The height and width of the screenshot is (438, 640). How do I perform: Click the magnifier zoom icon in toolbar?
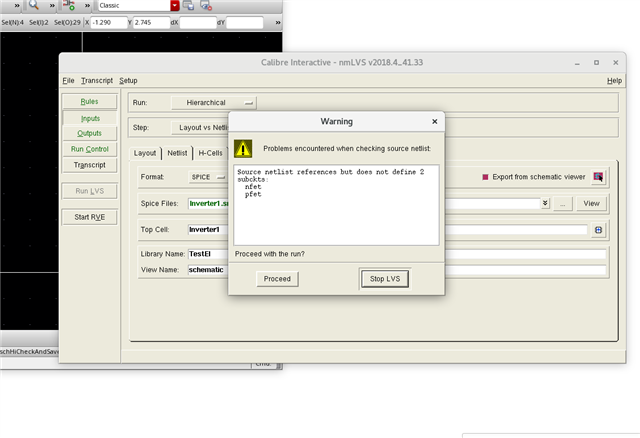click(x=33, y=6)
